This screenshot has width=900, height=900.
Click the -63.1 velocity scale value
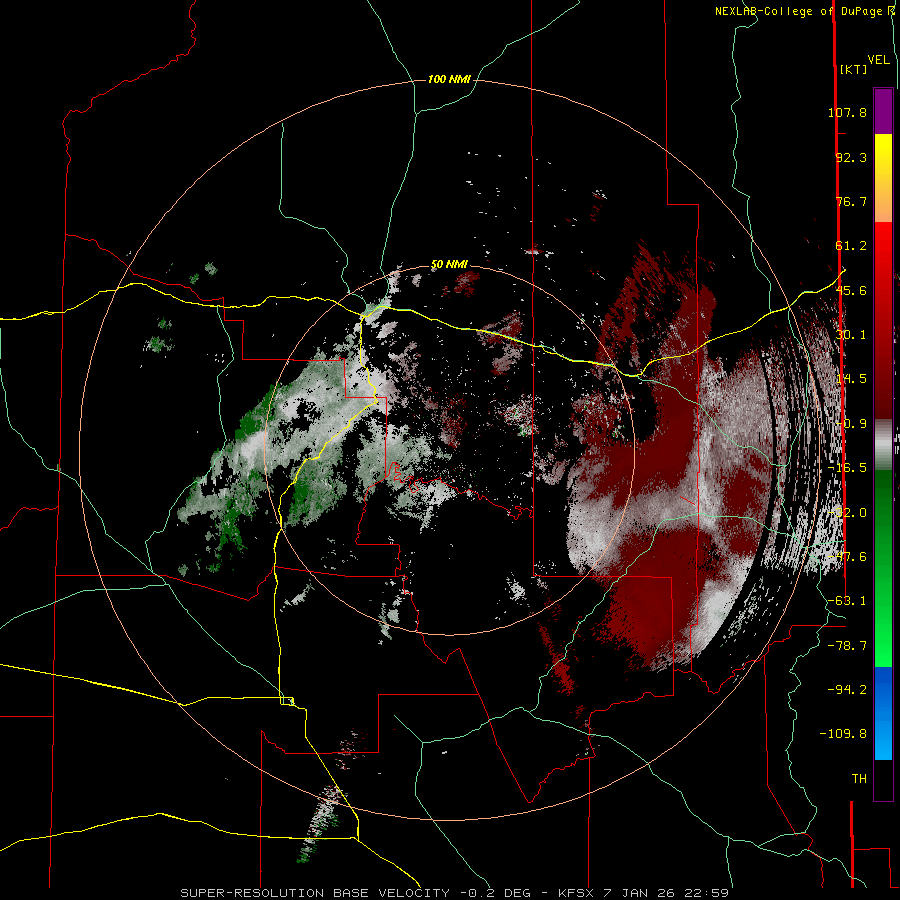[x=847, y=601]
